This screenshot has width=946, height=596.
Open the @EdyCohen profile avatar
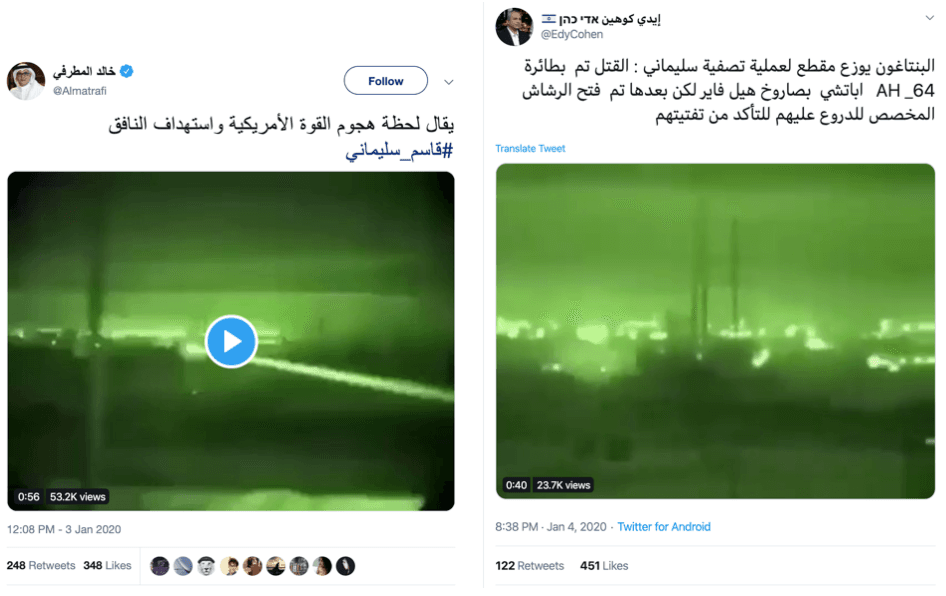pos(514,27)
